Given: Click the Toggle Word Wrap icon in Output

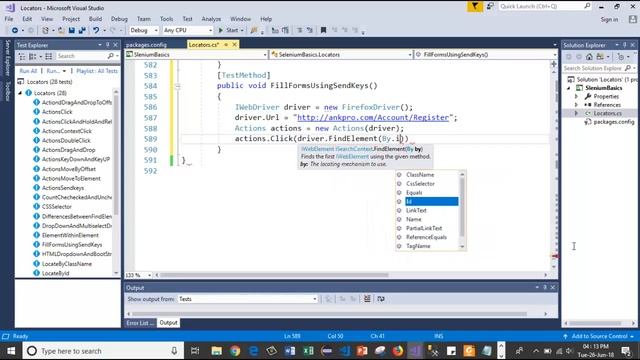Looking at the screenshot, I should point(381,299).
